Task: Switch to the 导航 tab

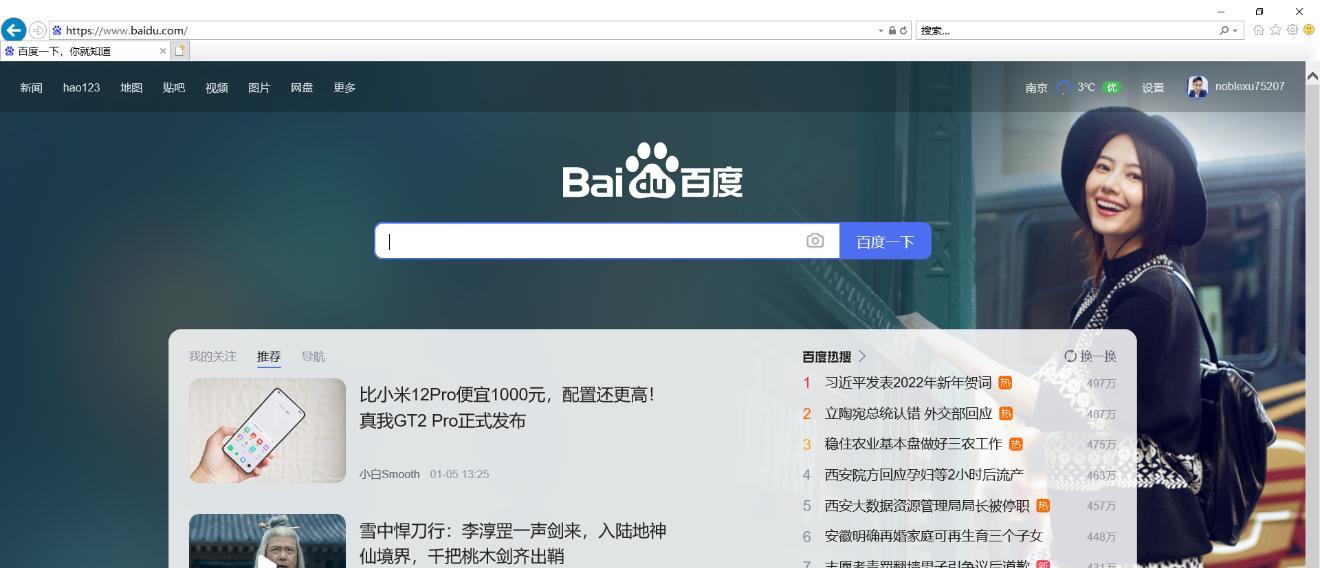Action: pyautogui.click(x=313, y=357)
